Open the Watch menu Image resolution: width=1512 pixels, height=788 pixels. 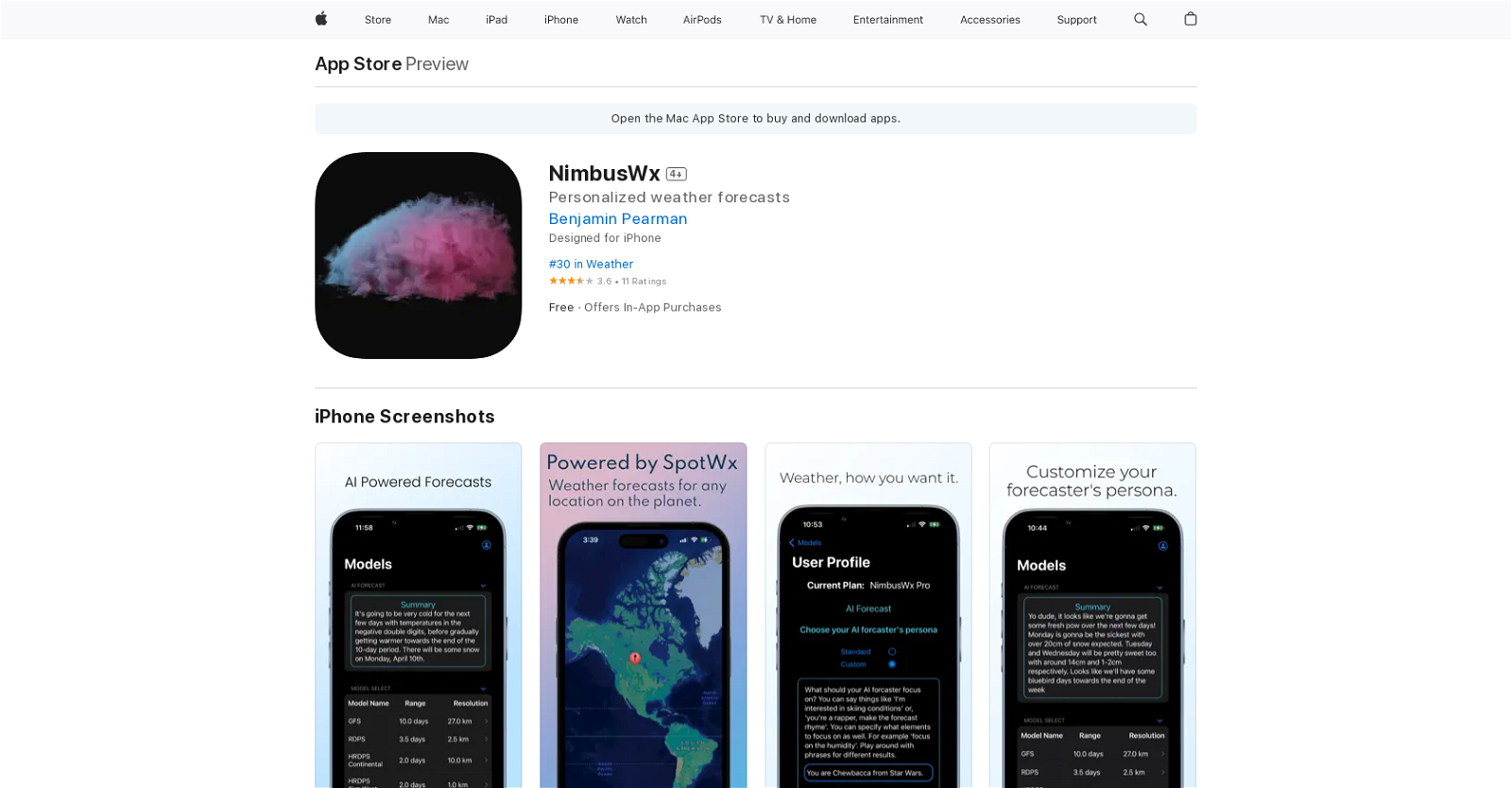pyautogui.click(x=631, y=20)
